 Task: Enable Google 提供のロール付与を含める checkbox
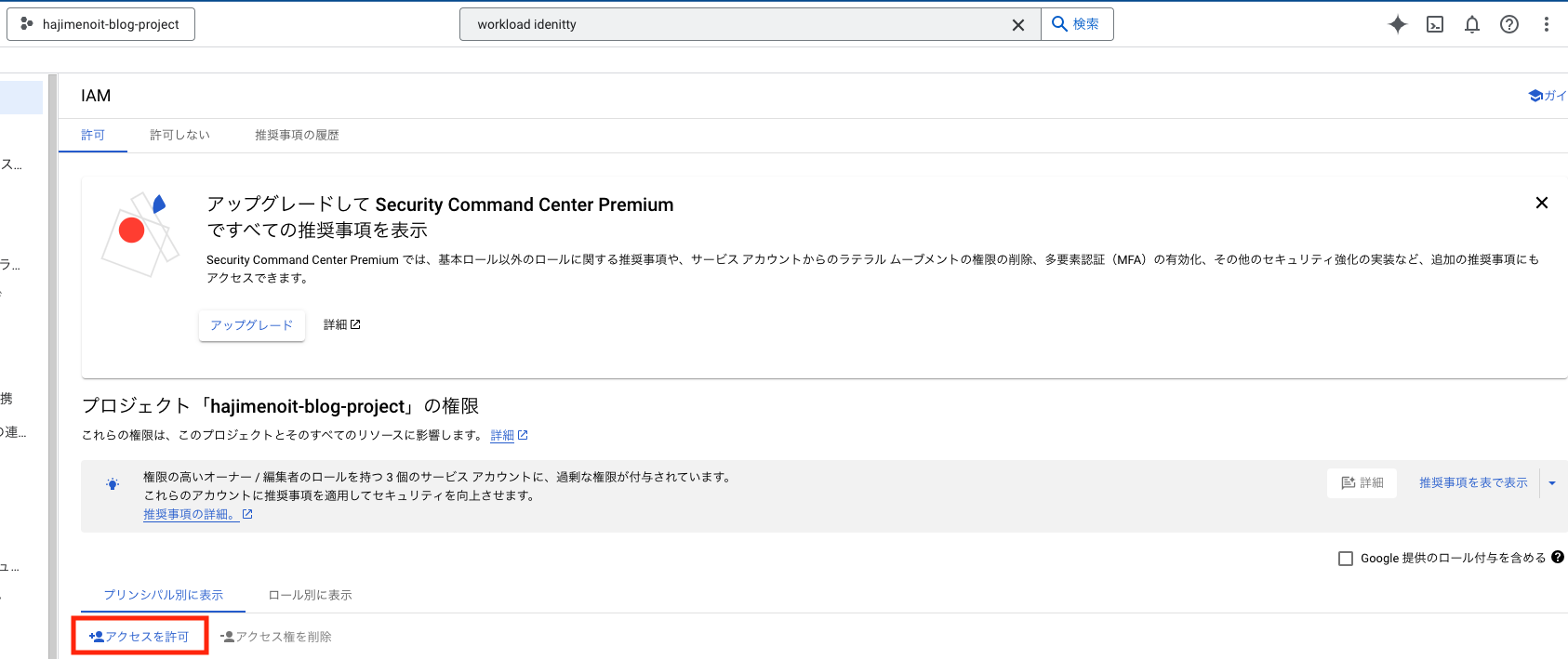tap(1346, 559)
